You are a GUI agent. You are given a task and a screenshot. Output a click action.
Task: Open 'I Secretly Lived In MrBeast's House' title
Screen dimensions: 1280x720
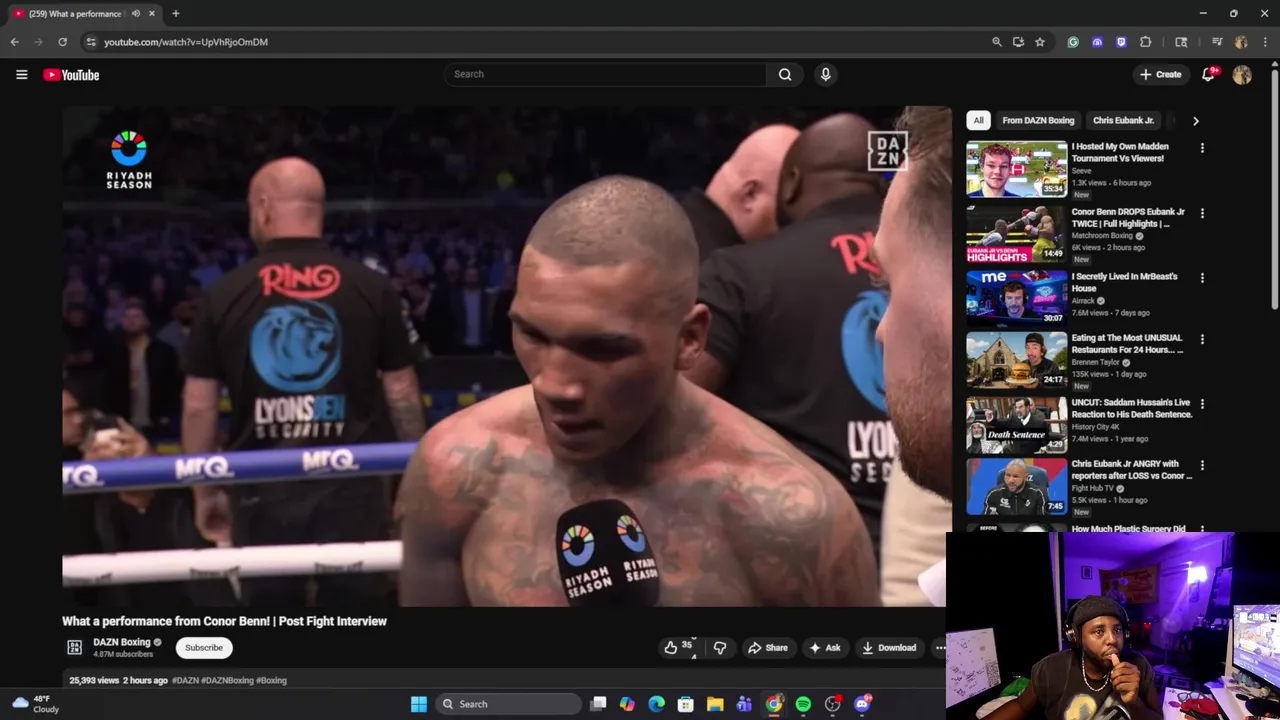click(1124, 282)
